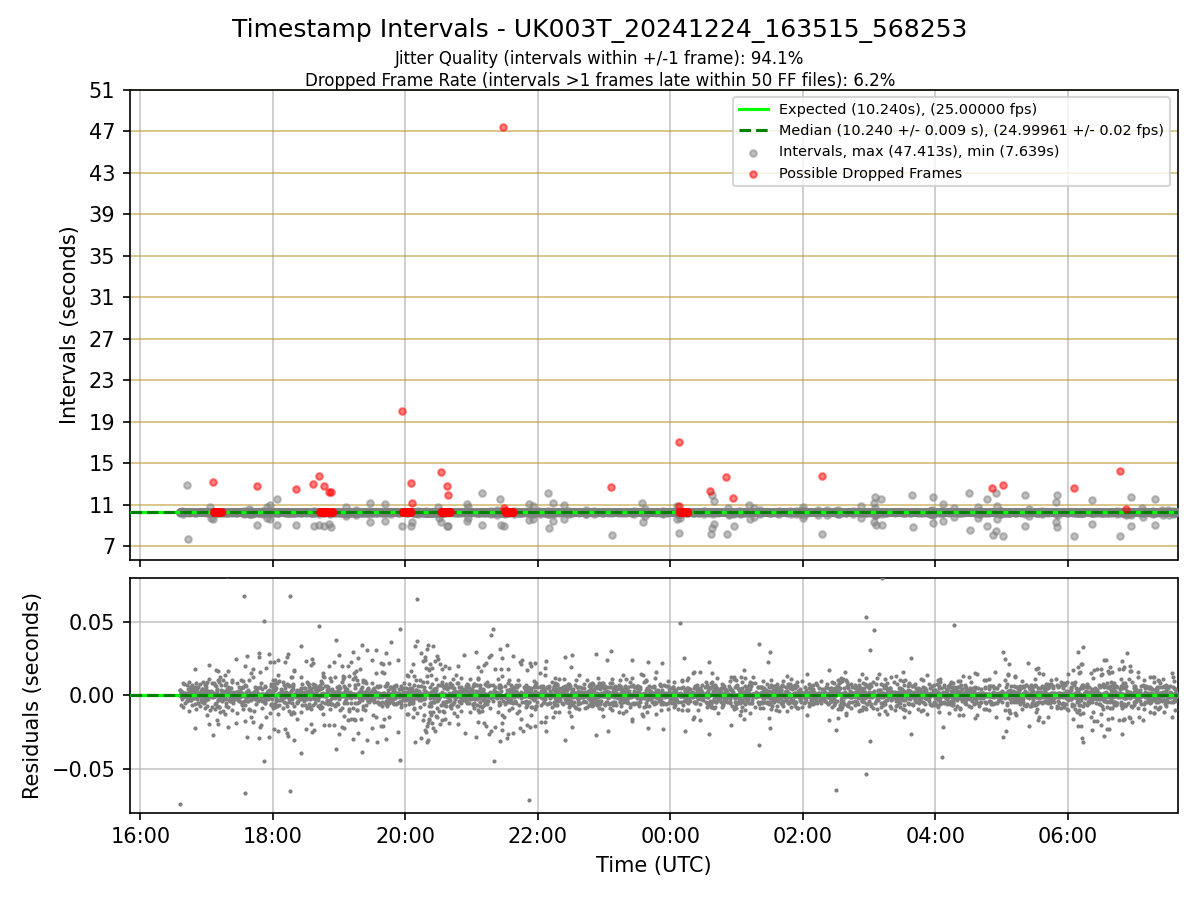Click the '39' tick label on the intervals axis
The height and width of the screenshot is (900, 1200).
(102, 215)
